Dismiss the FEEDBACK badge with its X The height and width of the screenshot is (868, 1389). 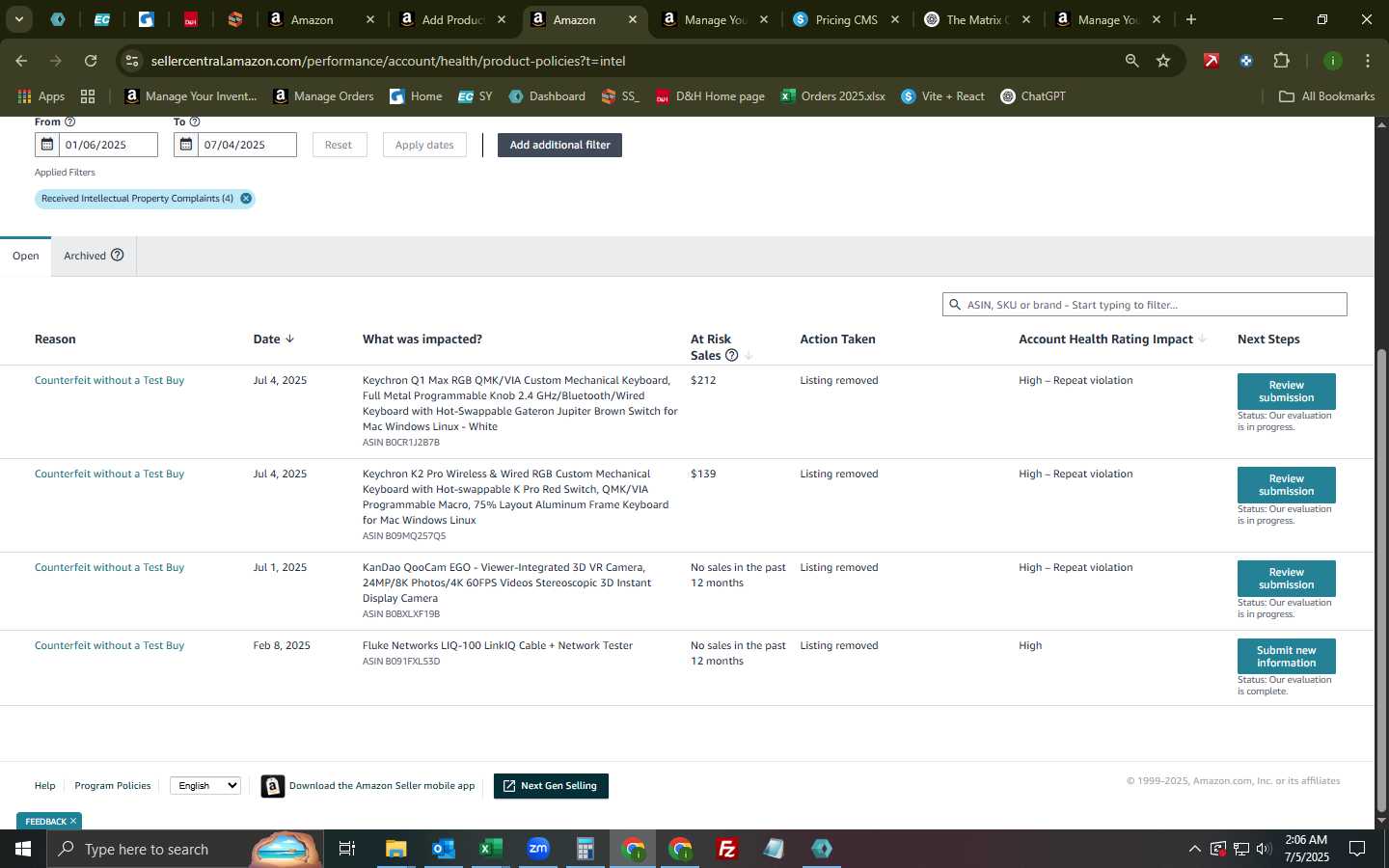click(x=73, y=821)
